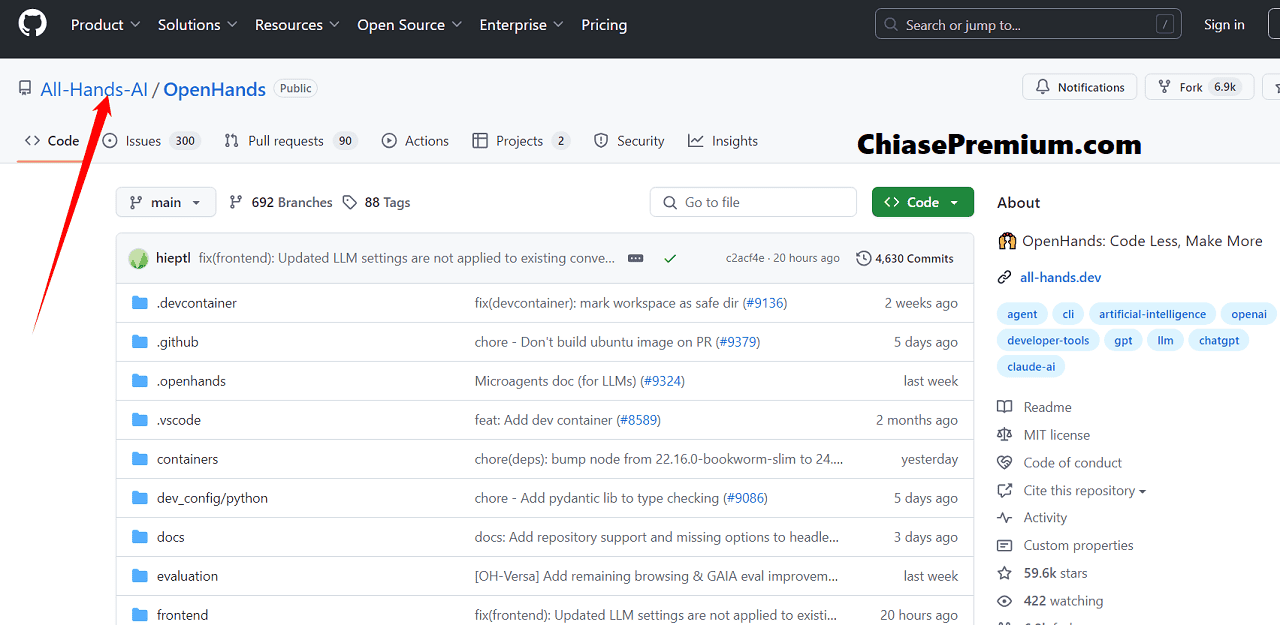This screenshot has height=625, width=1280.
Task: Click the developer-tools topic tag
Action: pos(1048,340)
